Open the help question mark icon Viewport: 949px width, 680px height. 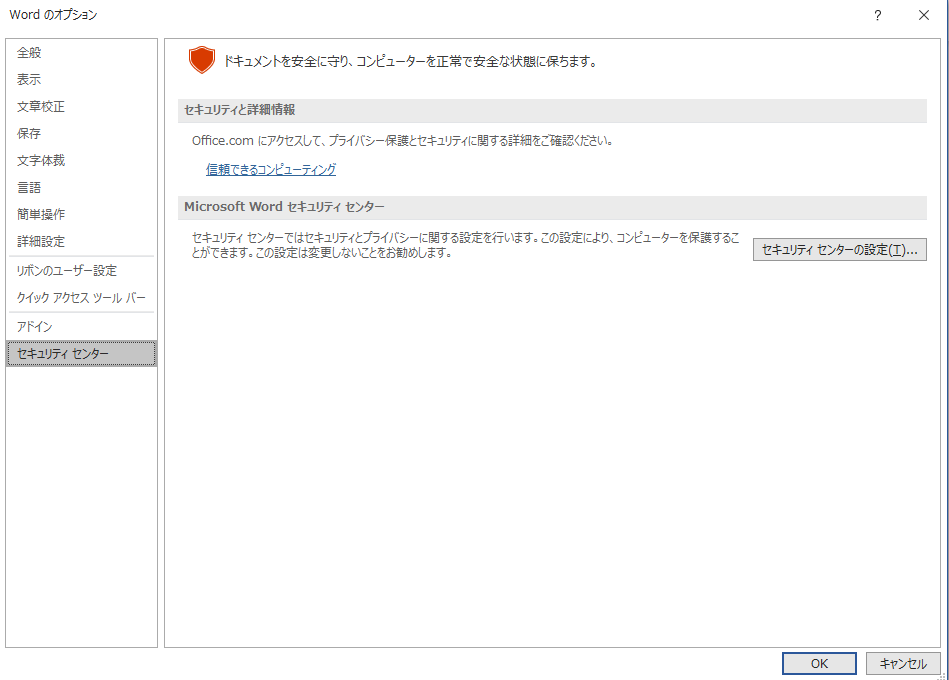tap(878, 15)
